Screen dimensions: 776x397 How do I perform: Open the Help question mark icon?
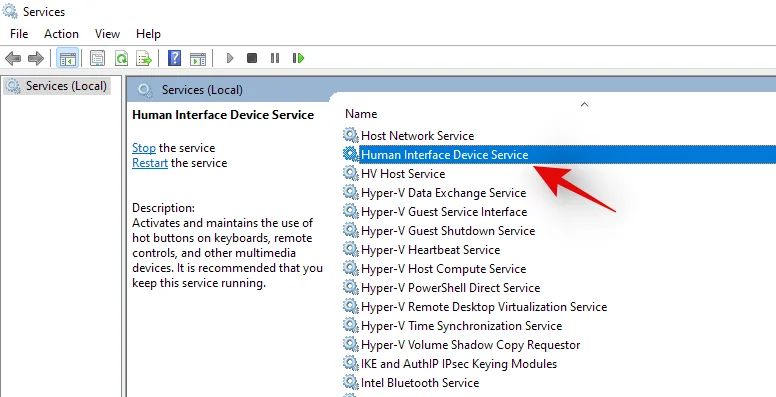(x=174, y=58)
